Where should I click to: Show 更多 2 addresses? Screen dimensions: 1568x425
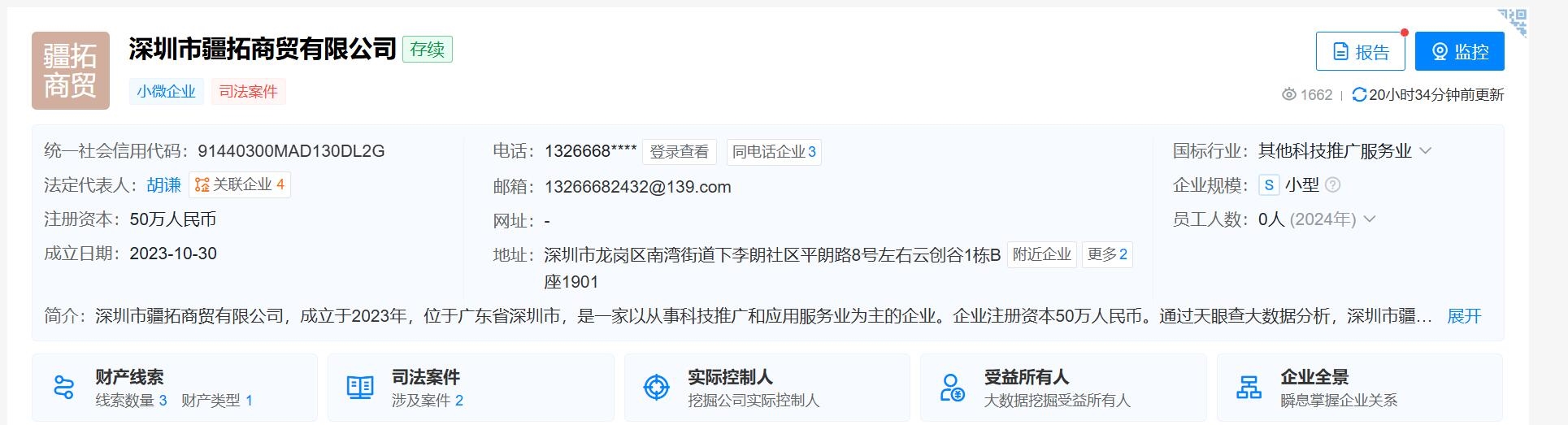[x=1107, y=255]
